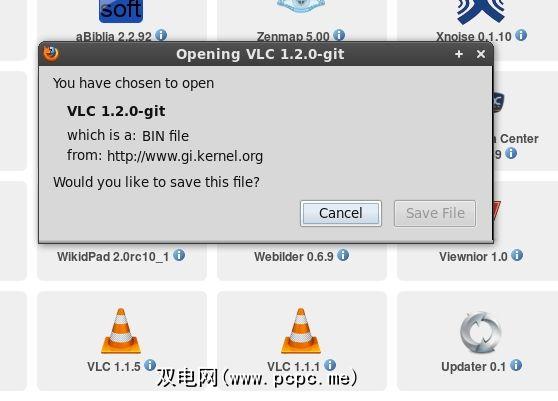Open VLC 1.1.5 cone icon
The height and width of the screenshot is (401, 558).
pos(121,331)
